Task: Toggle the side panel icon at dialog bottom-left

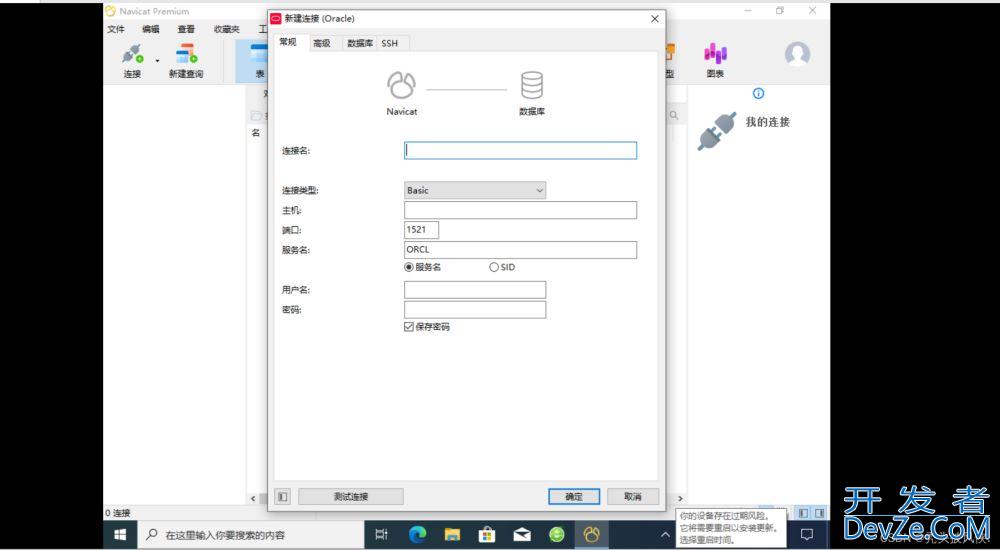Action: (283, 496)
